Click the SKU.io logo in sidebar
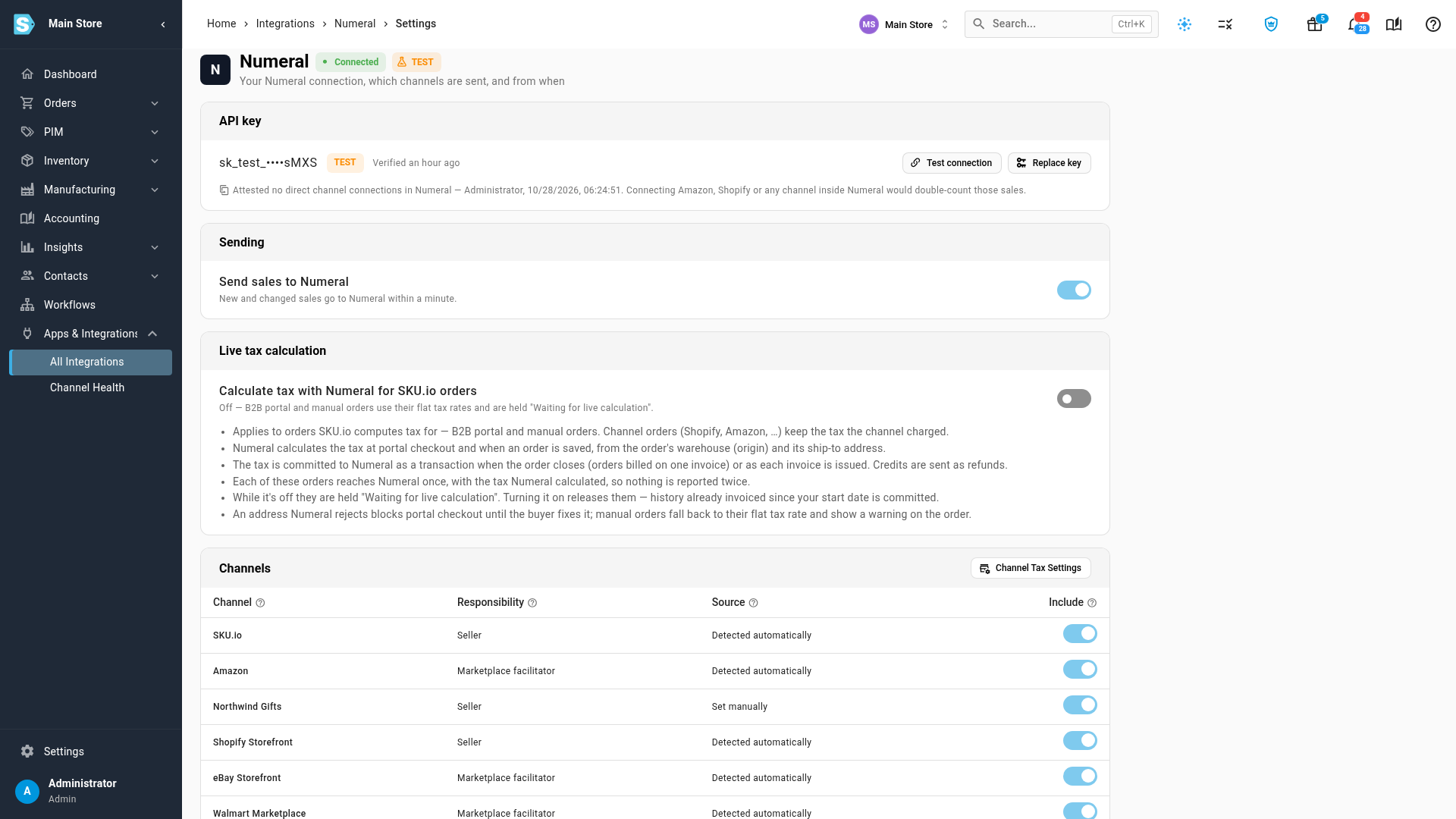This screenshot has height=819, width=1456. (24, 24)
